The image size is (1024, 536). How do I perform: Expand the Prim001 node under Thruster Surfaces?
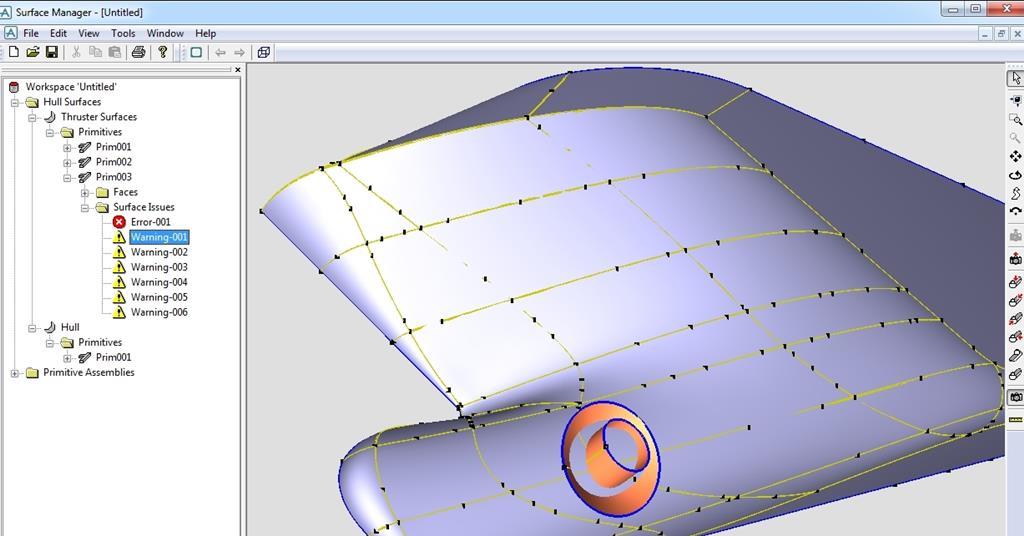coord(68,147)
